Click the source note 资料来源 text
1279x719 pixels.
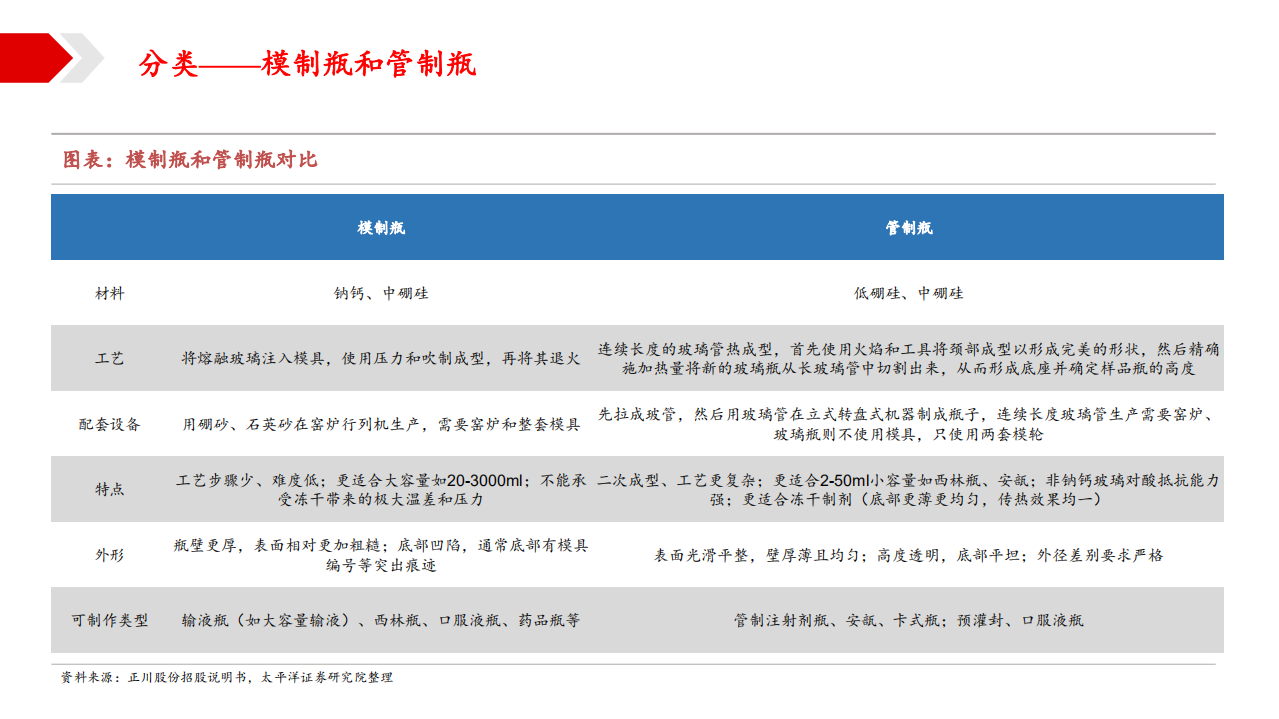(225, 677)
